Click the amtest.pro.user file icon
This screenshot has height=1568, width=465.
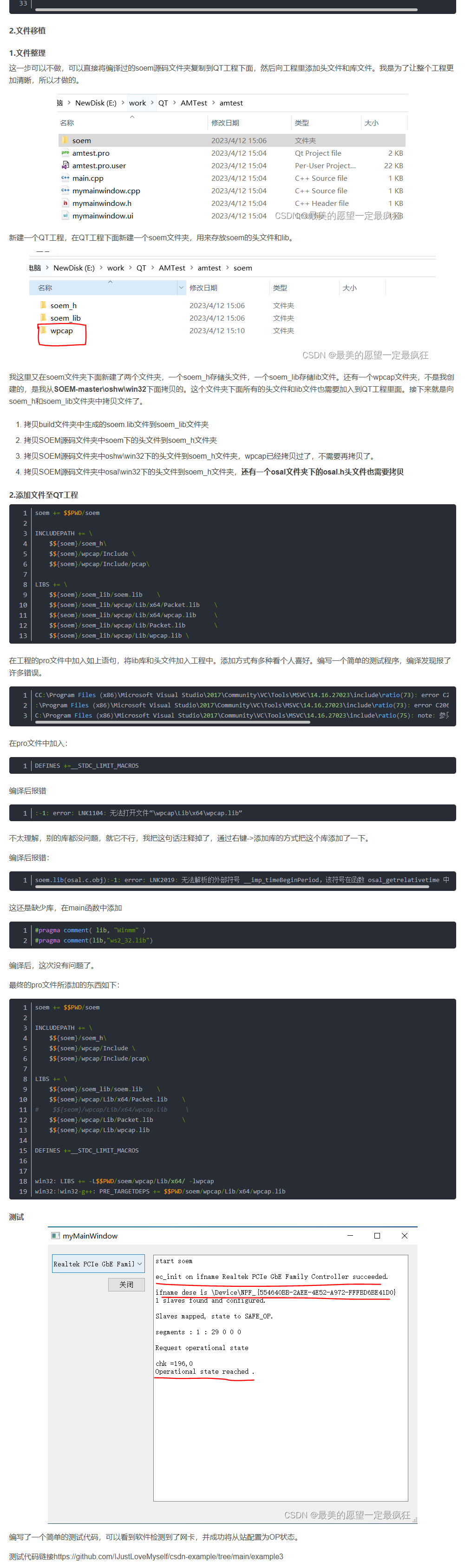coord(65,165)
